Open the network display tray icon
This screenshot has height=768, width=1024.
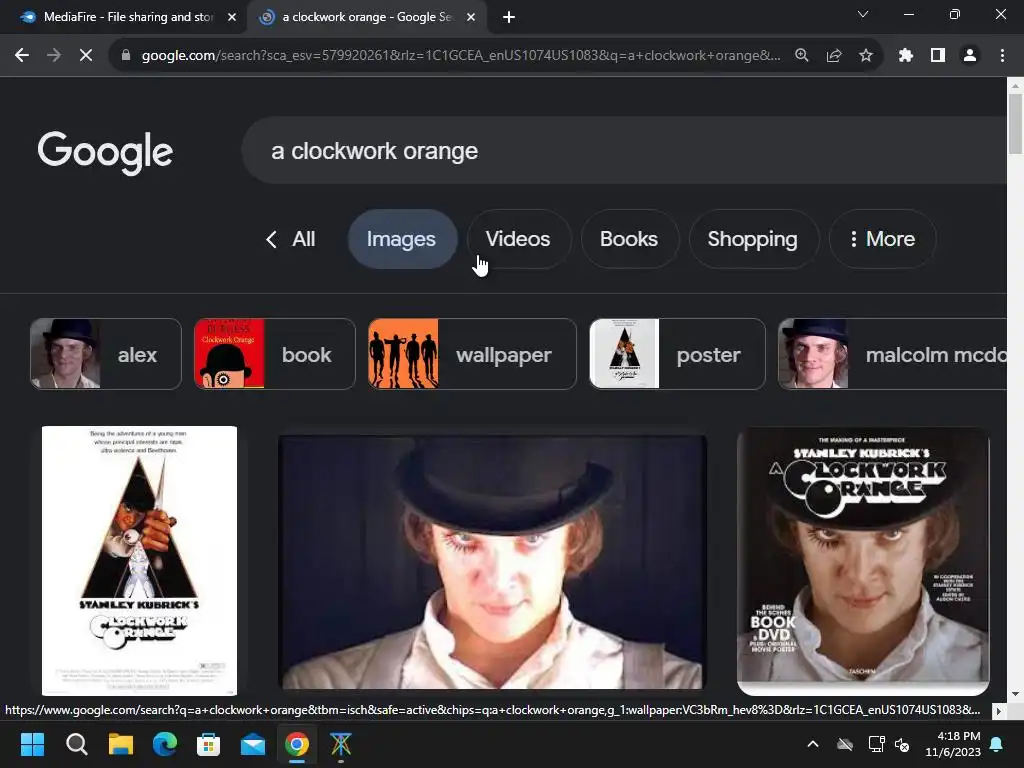tap(876, 744)
